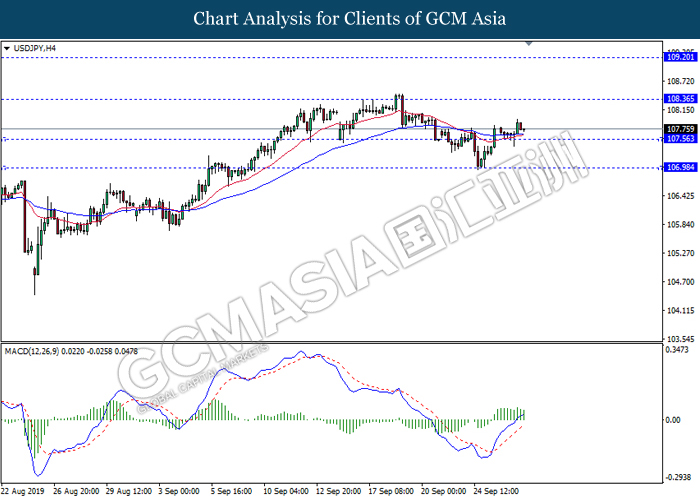
Task: Click the current price 107.759 label
Action: (x=680, y=129)
